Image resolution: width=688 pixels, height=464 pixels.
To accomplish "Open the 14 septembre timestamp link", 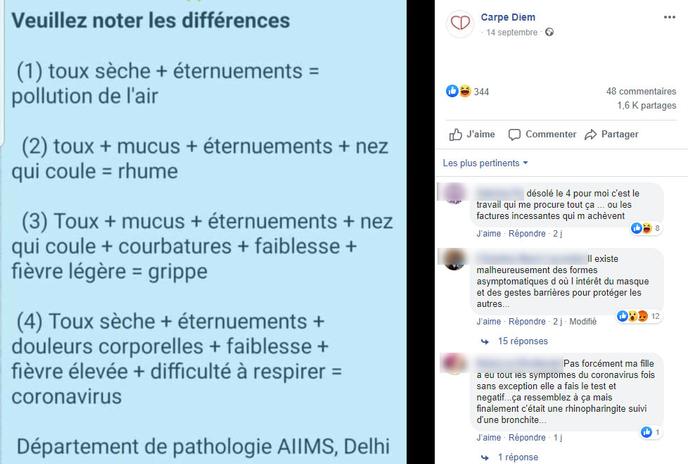I will click(512, 32).
